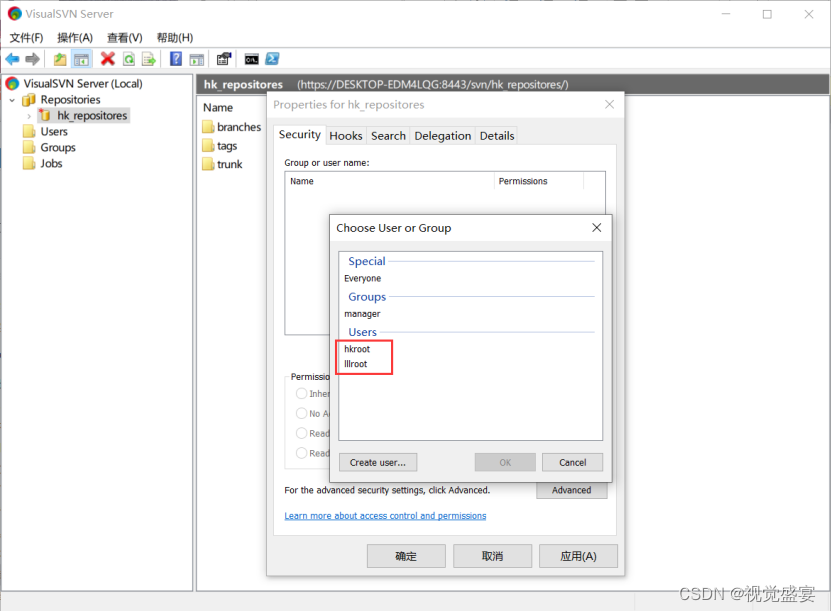
Task: Select the Inherit permission radio button
Action: [x=302, y=393]
